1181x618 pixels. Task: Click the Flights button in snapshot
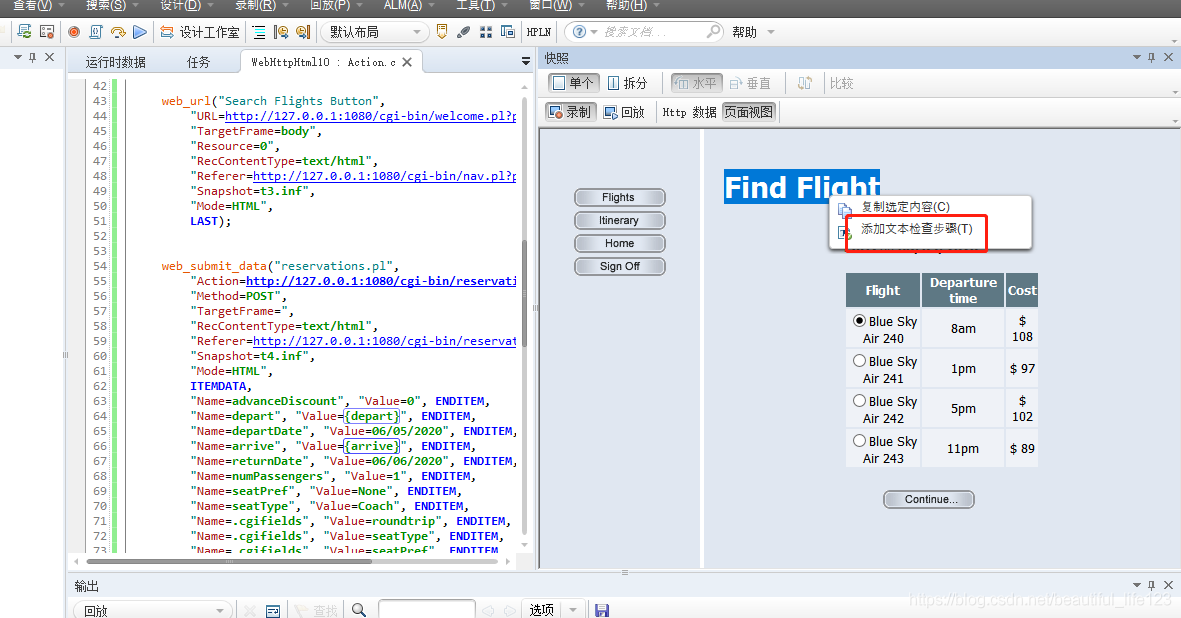coord(619,197)
